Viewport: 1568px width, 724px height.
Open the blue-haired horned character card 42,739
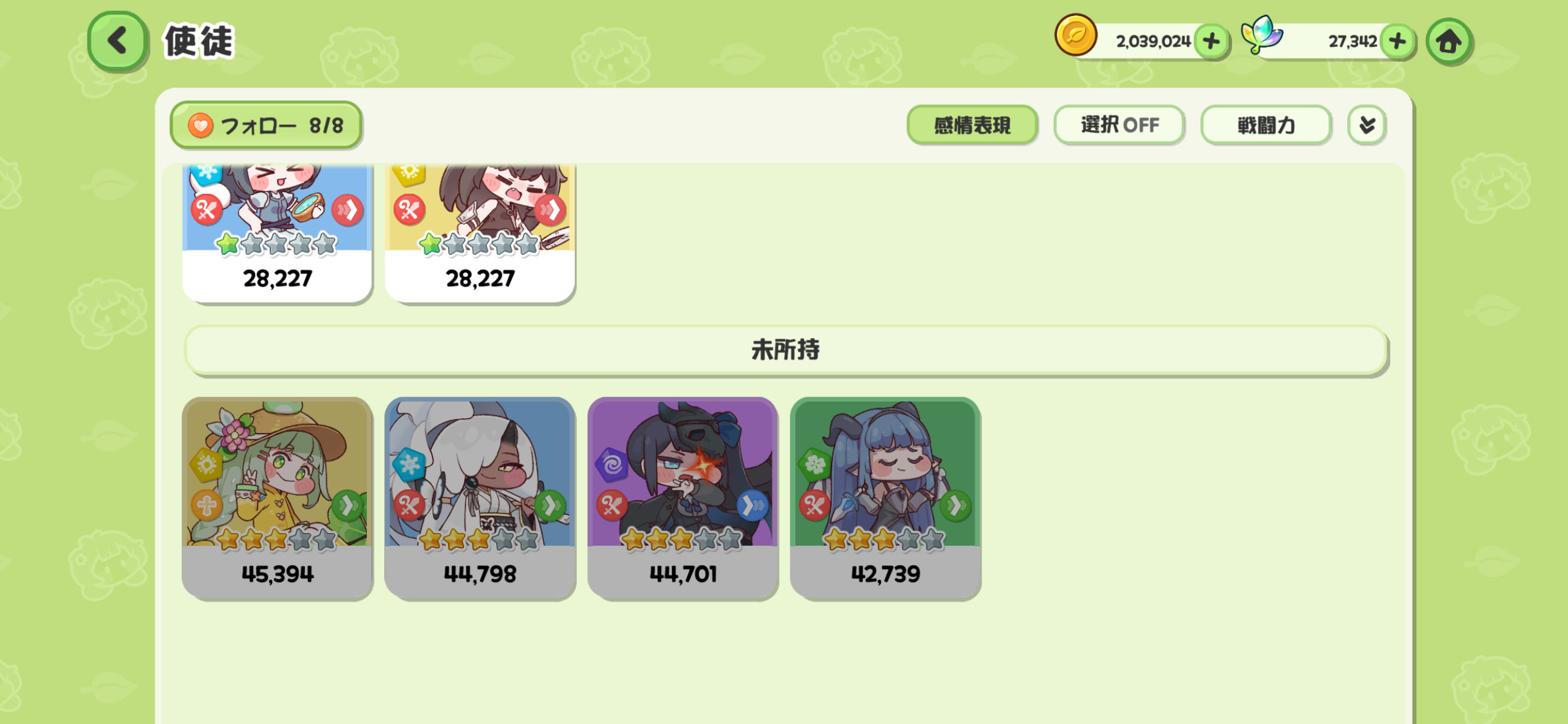point(885,498)
